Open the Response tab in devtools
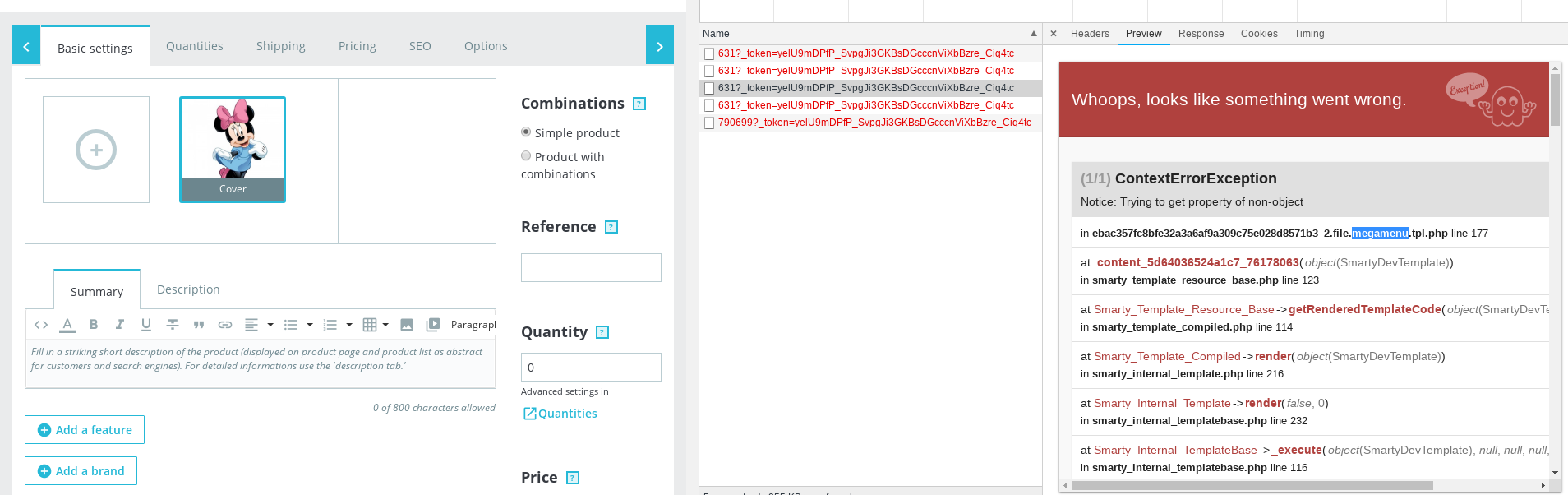This screenshot has height=495, width=1568. pyautogui.click(x=1201, y=34)
